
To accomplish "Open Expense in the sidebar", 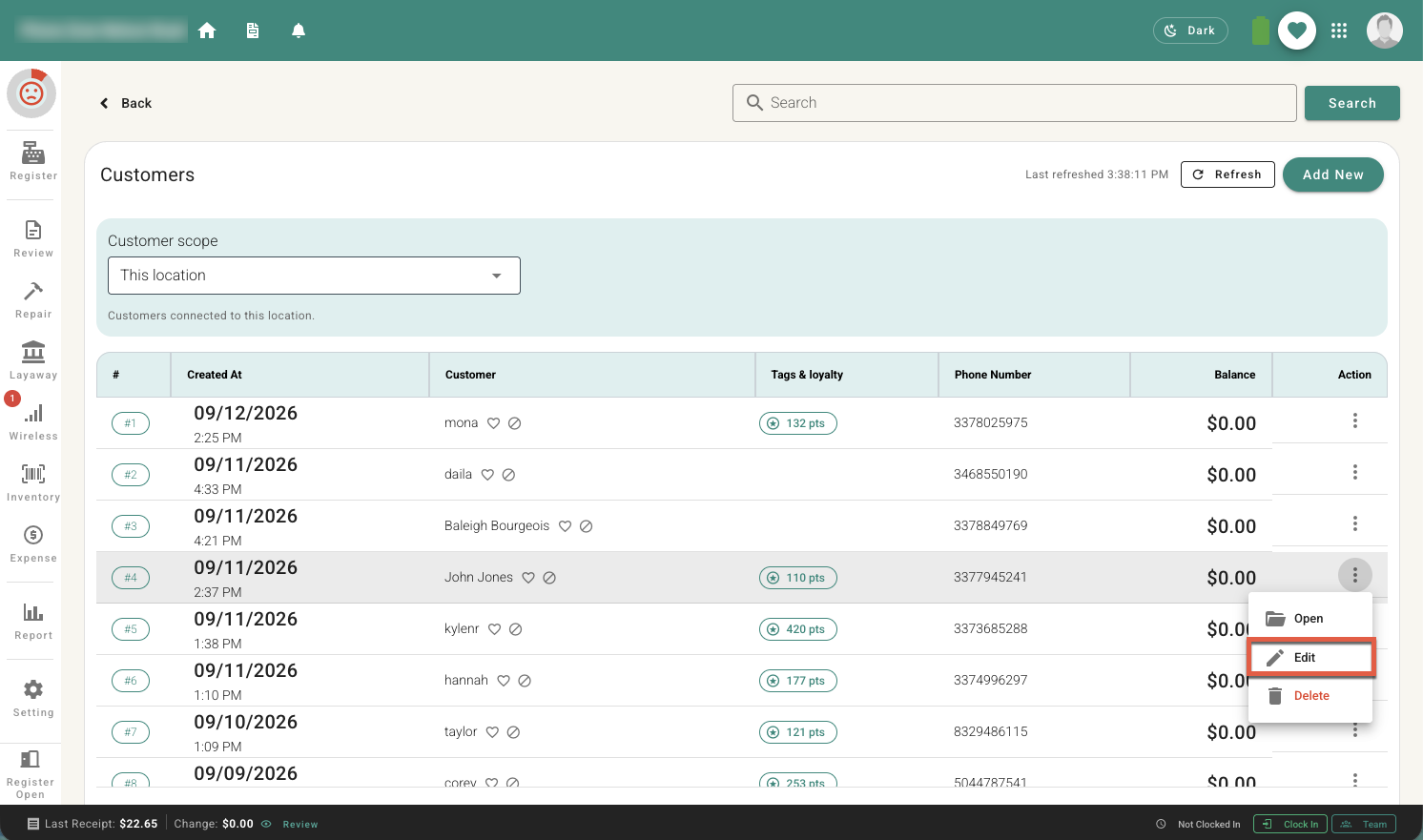I will 33,543.
